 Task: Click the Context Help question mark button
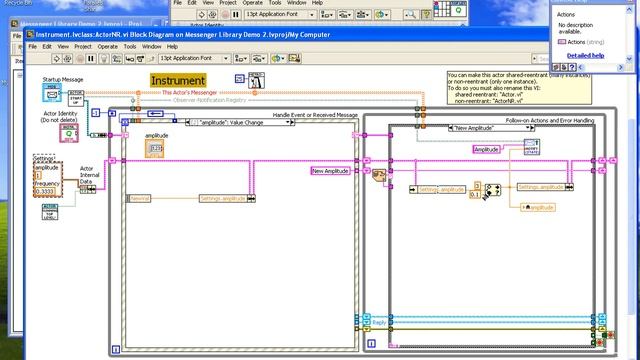[572, 67]
